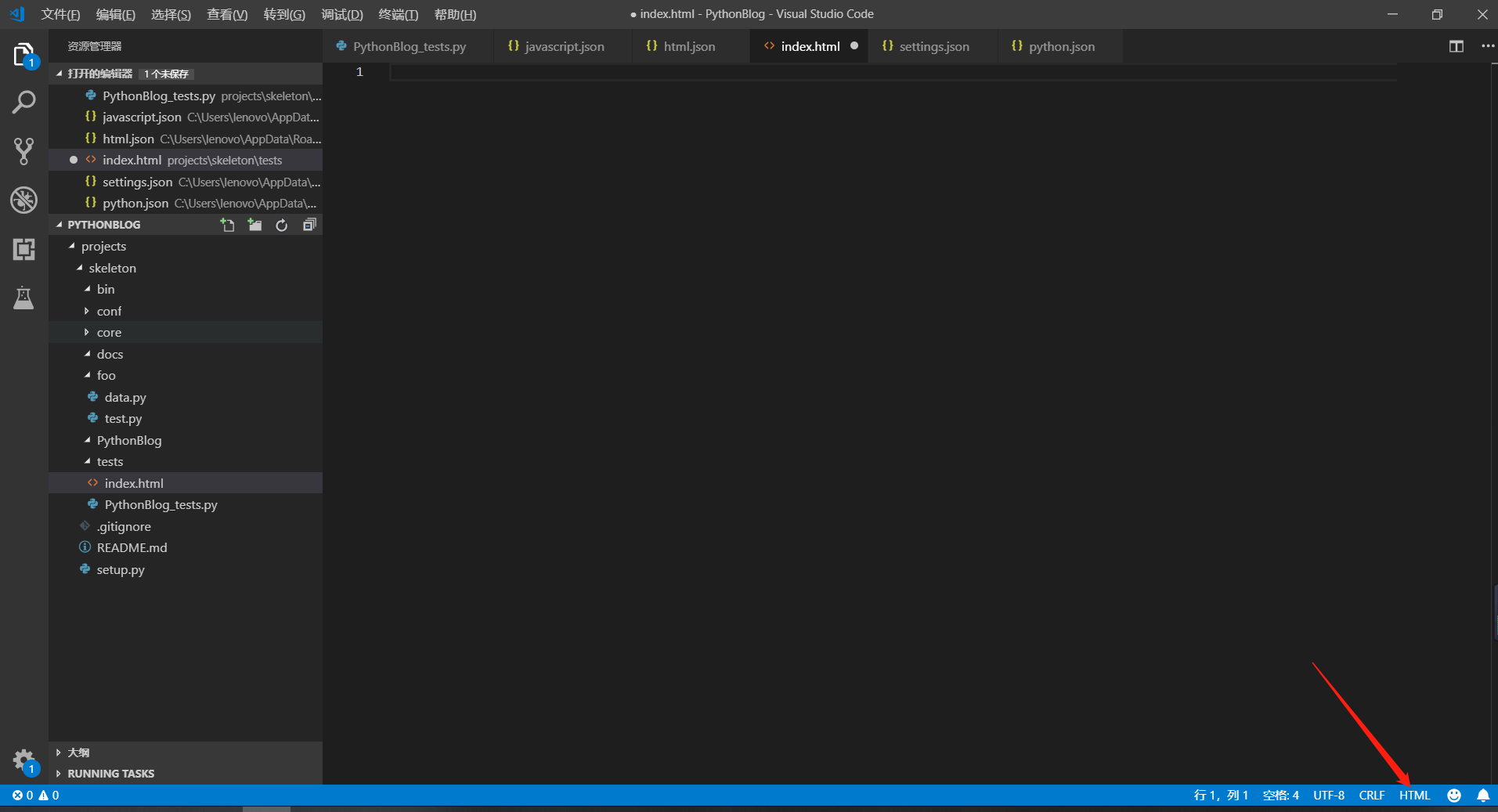This screenshot has width=1498, height=812.
Task: Open the Debug view in activity bar
Action: pos(23,200)
